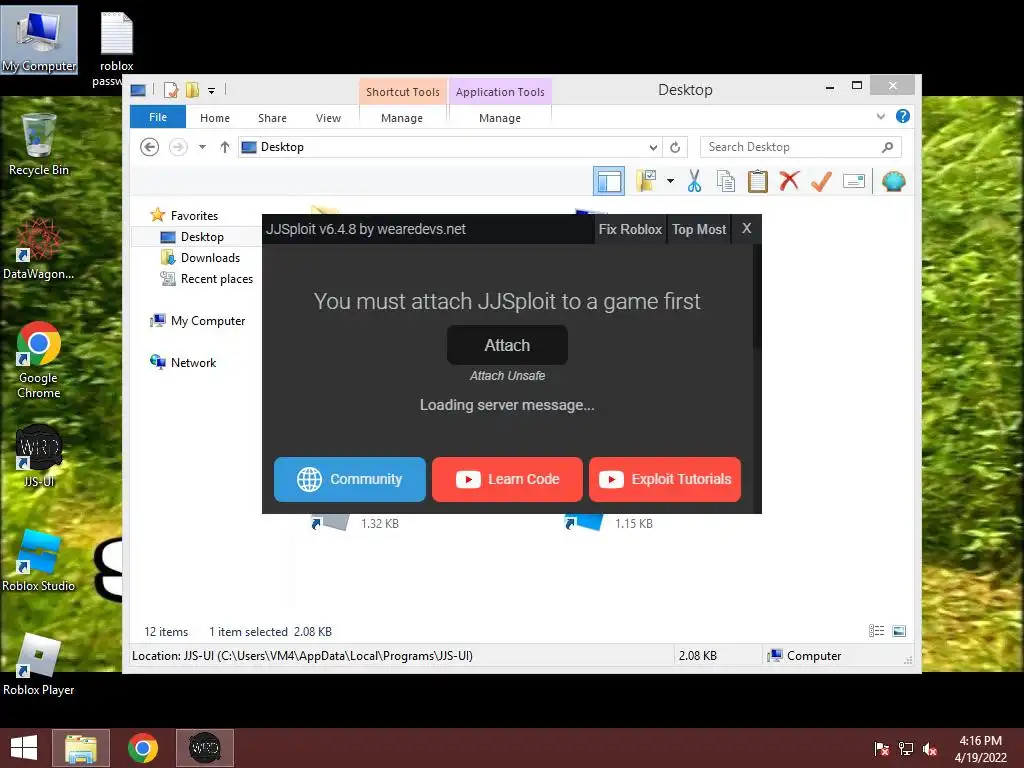Image resolution: width=1024 pixels, height=768 pixels.
Task: Switch to large icons view in status bar
Action: pyautogui.click(x=899, y=631)
